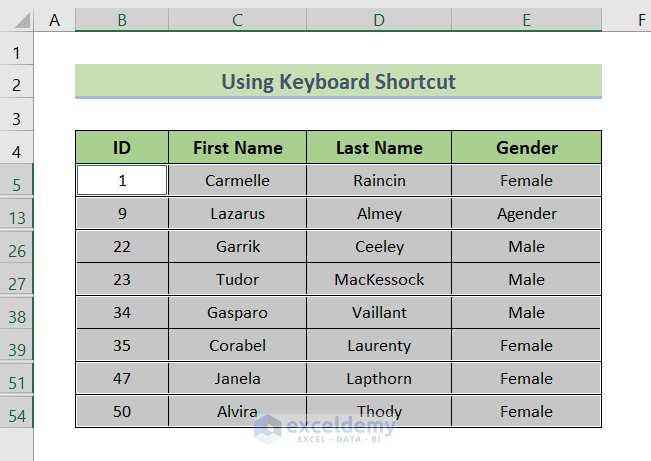The image size is (651, 461).
Task: Click the First Name header cell
Action: pyautogui.click(x=237, y=147)
